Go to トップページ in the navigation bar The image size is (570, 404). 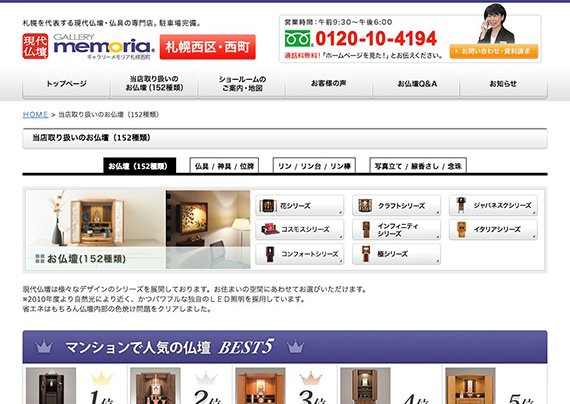[x=66, y=84]
